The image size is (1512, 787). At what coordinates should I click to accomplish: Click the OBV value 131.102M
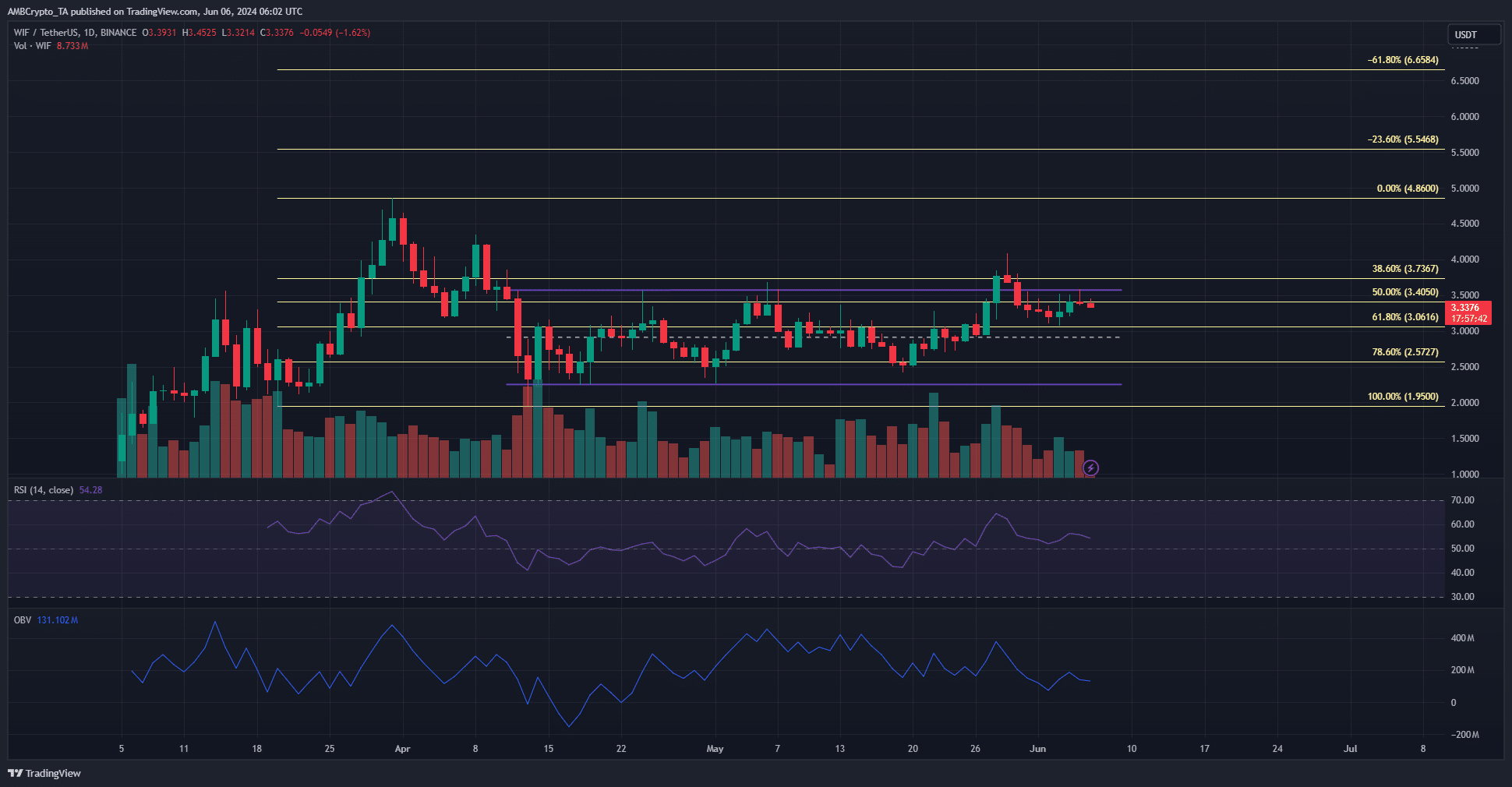tap(58, 620)
